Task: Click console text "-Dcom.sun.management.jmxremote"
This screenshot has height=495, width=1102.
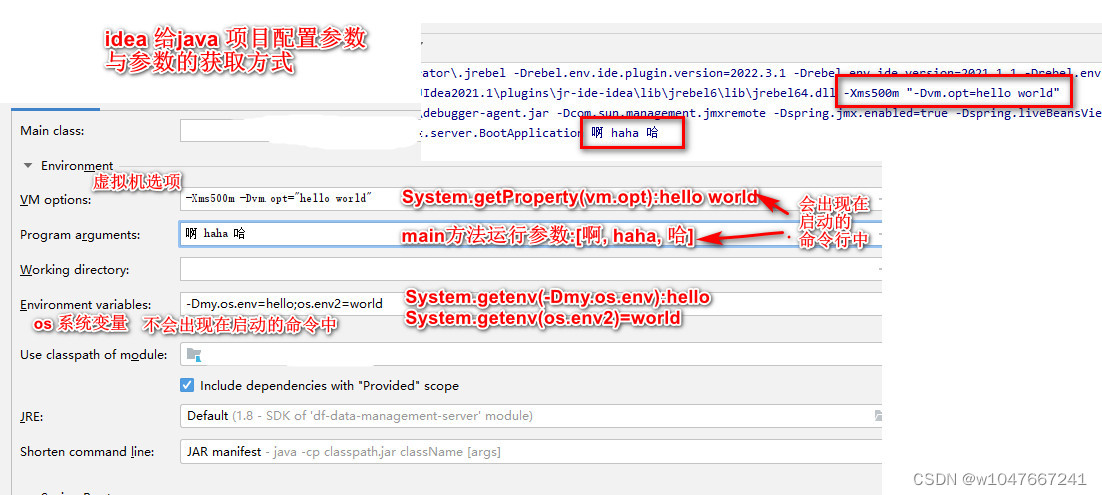Action: click(660, 112)
